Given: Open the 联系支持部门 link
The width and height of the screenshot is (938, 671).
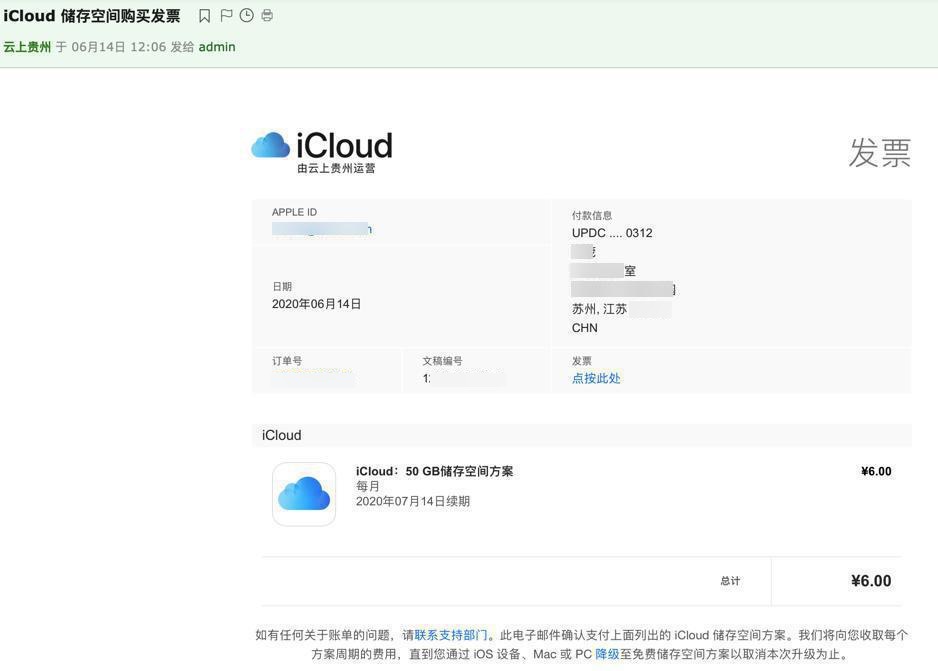Looking at the screenshot, I should (x=450, y=635).
